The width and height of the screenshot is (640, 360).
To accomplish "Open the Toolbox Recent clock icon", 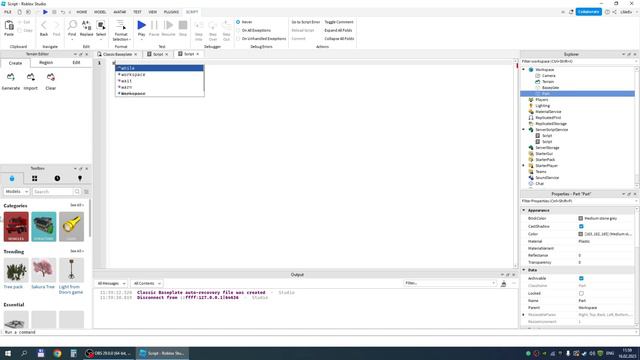I will tap(57, 178).
